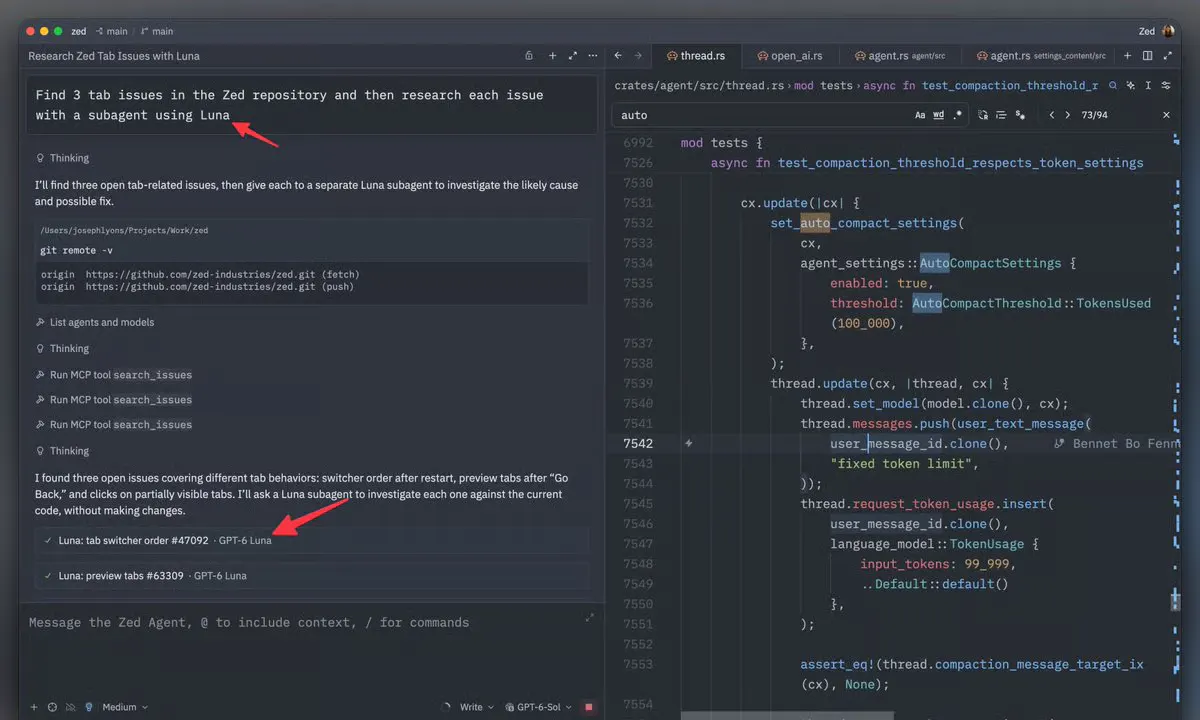1200x720 pixels.
Task: Navigate back with the editor's left arrow
Action: [619, 56]
